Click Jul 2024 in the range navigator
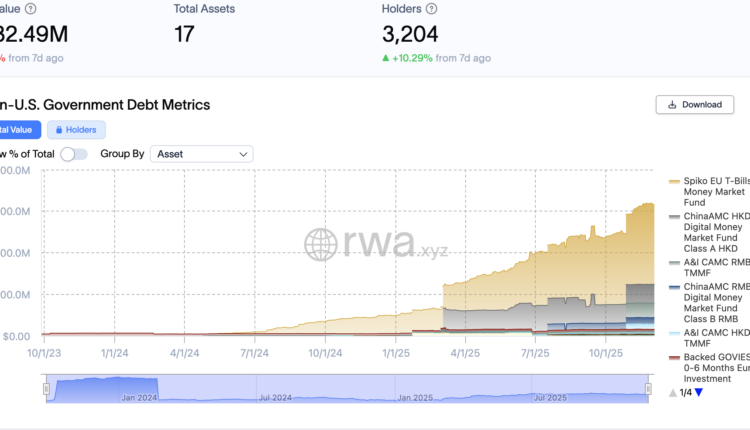 tap(274, 398)
